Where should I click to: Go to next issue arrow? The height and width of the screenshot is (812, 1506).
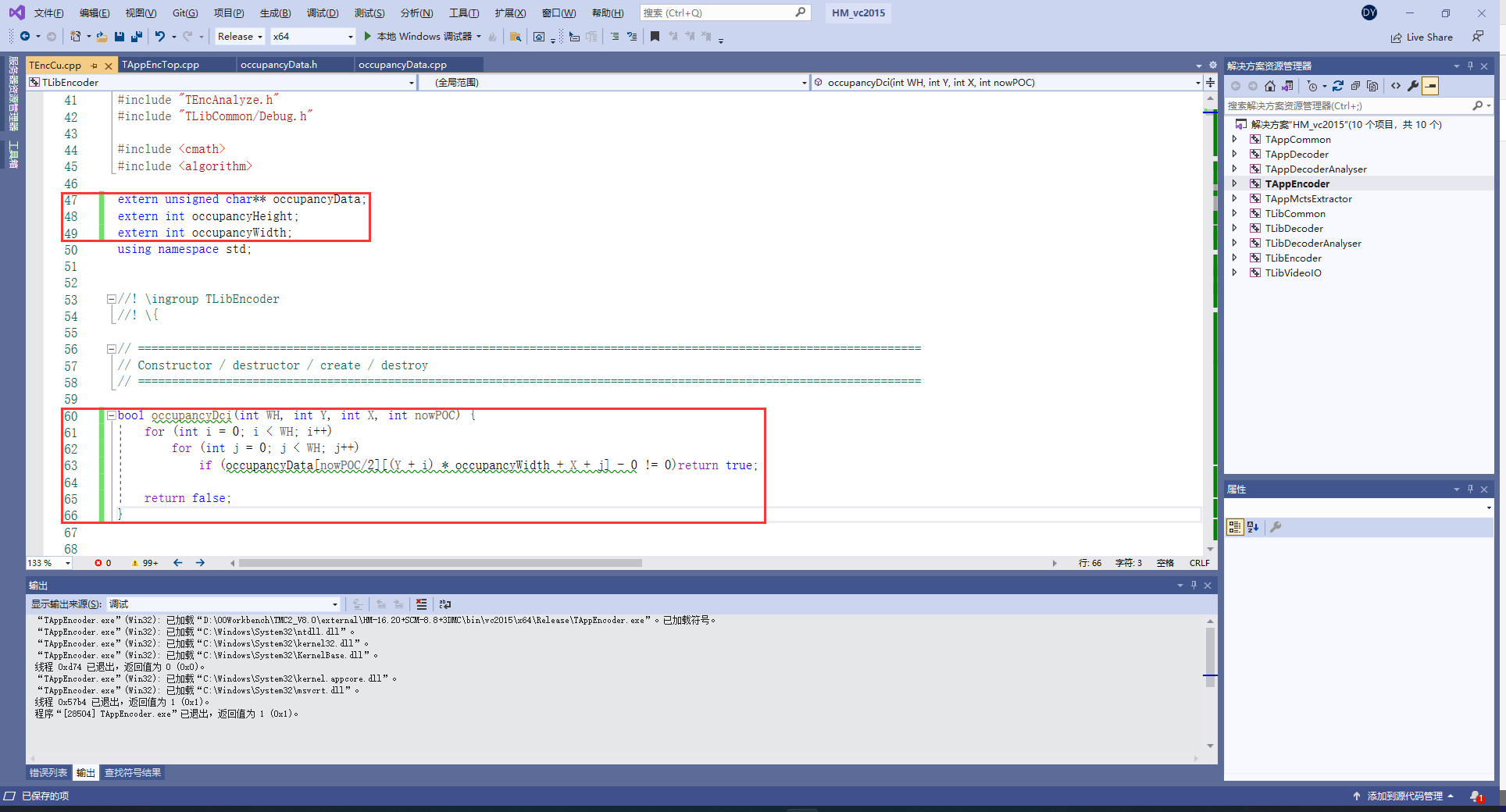pos(200,563)
